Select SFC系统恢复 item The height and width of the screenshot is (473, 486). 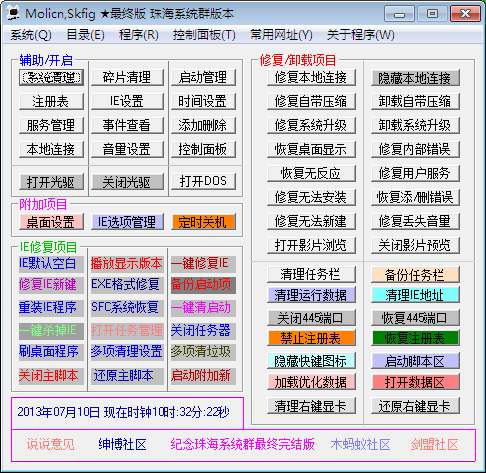coord(127,307)
